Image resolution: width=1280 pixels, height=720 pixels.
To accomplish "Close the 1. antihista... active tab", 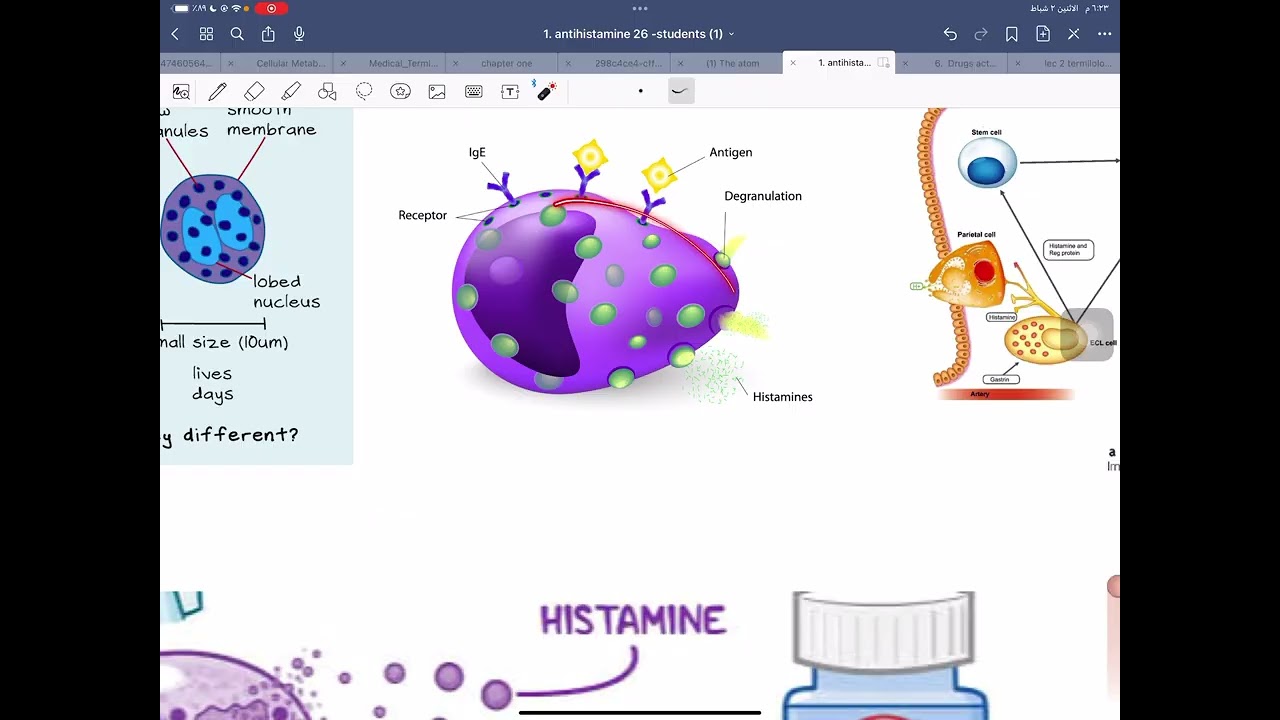I will click(793, 63).
